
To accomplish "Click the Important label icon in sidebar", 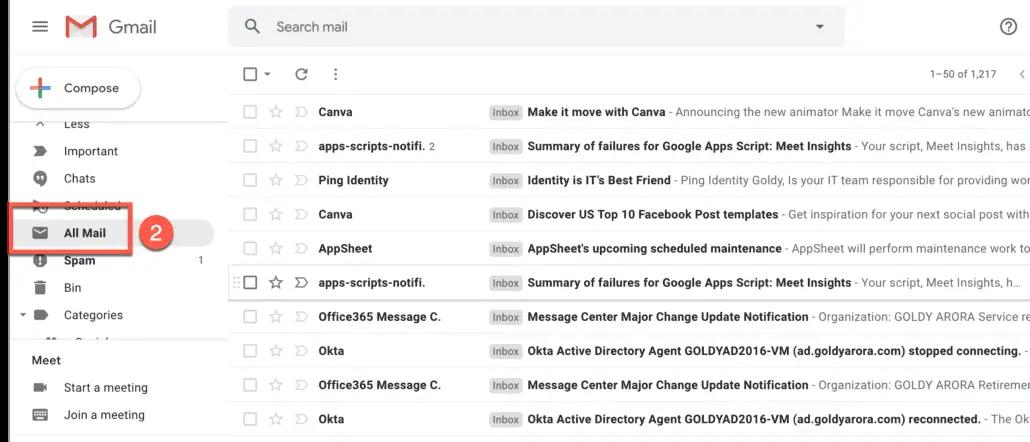I will pos(40,151).
